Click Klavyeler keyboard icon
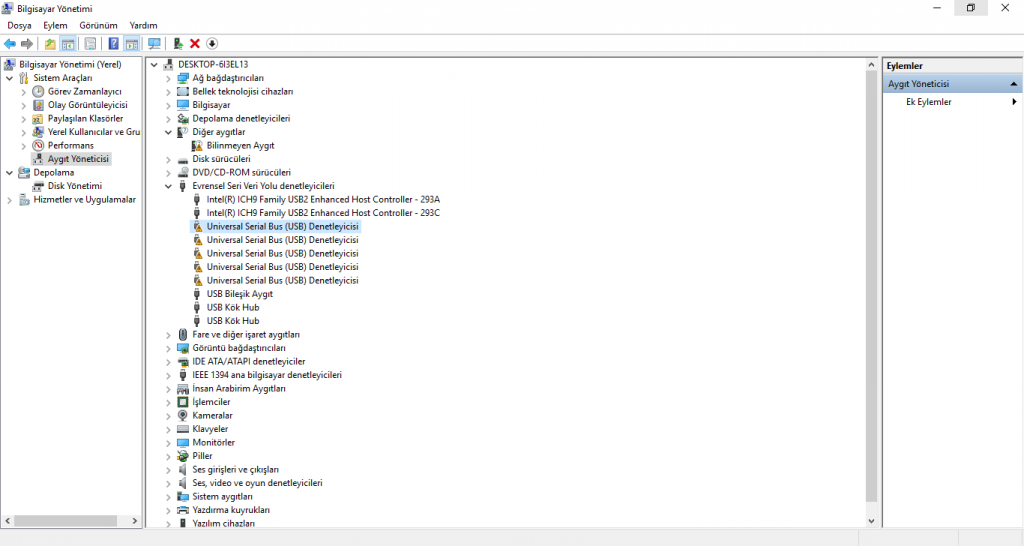The height and width of the screenshot is (546, 1024). (x=183, y=429)
